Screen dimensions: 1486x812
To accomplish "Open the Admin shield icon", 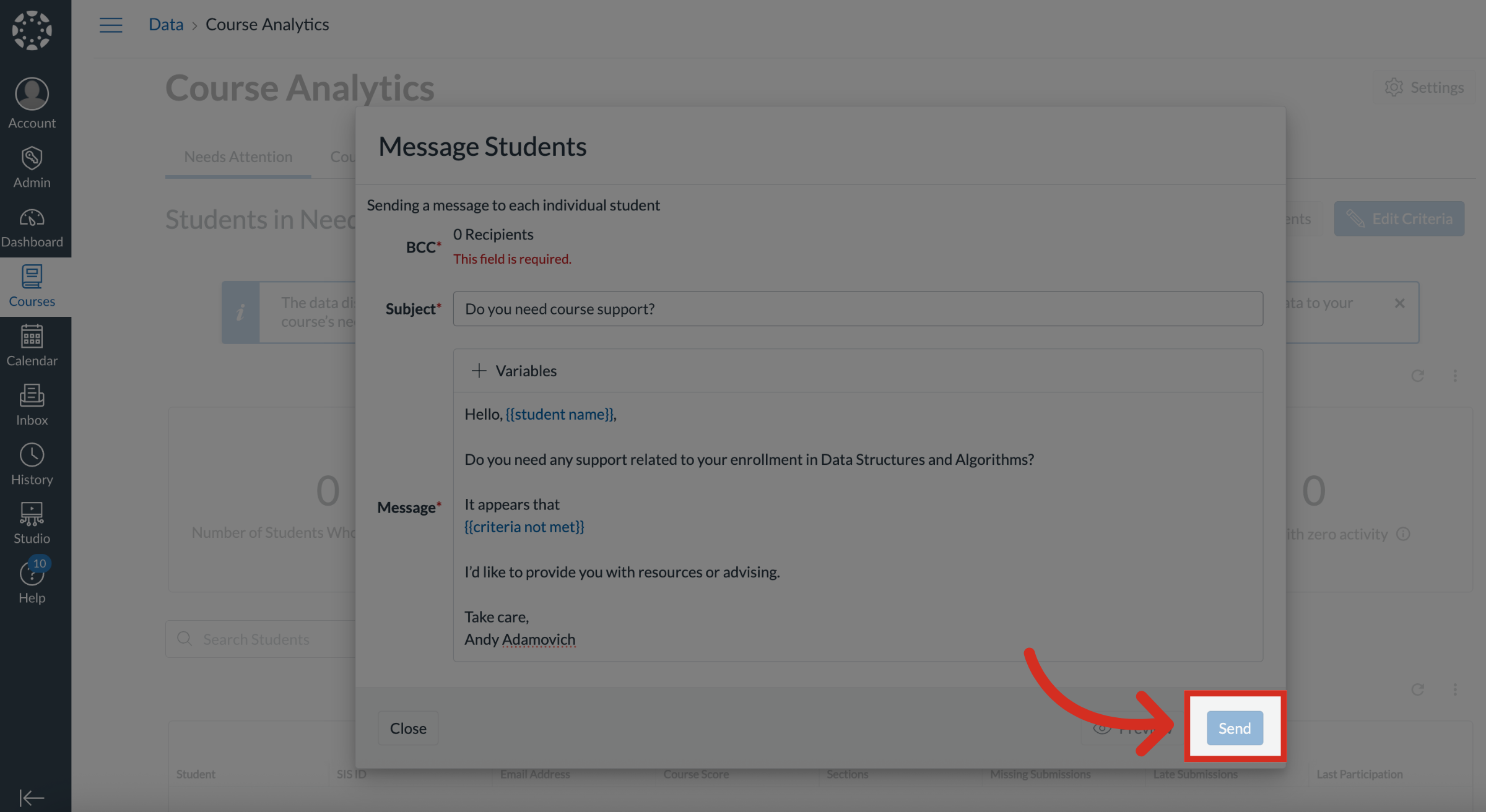I will tap(32, 158).
